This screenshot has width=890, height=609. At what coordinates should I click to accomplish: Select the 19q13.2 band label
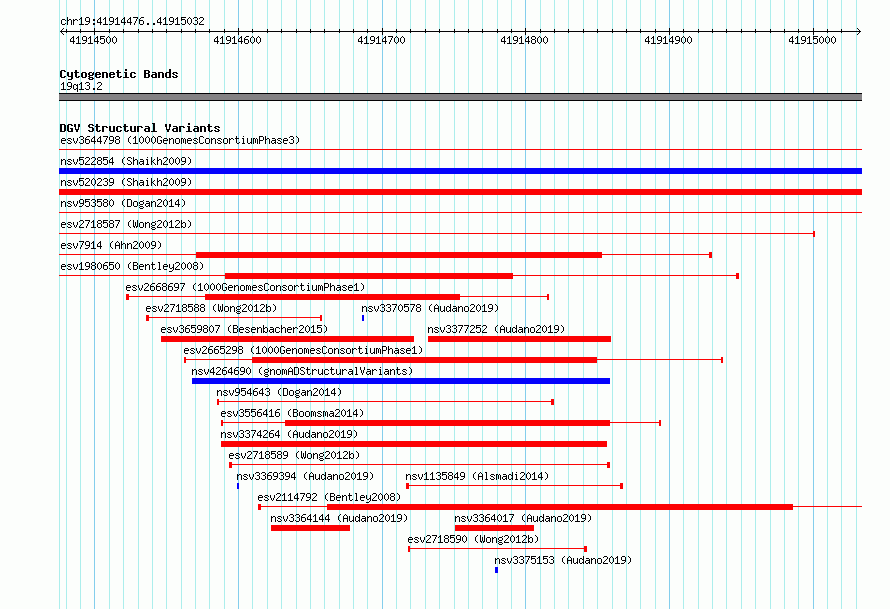[81, 86]
